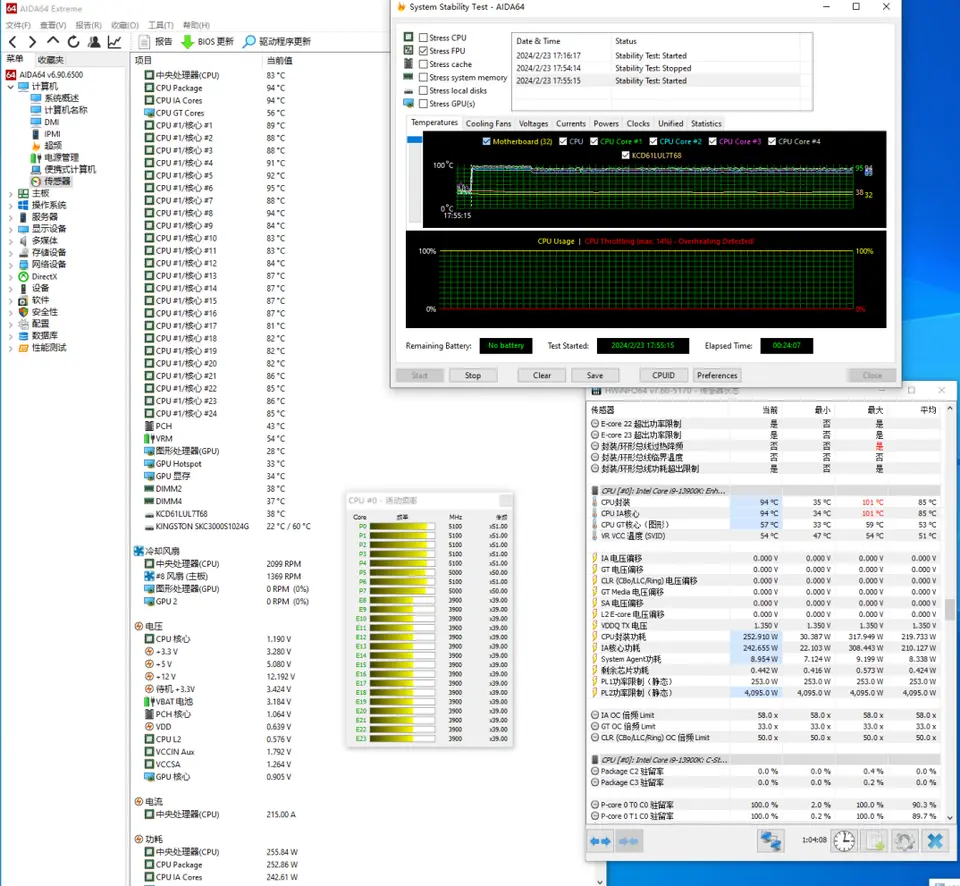960x886 pixels.
Task: Click the 报告 report toolbar button
Action: coord(156,42)
